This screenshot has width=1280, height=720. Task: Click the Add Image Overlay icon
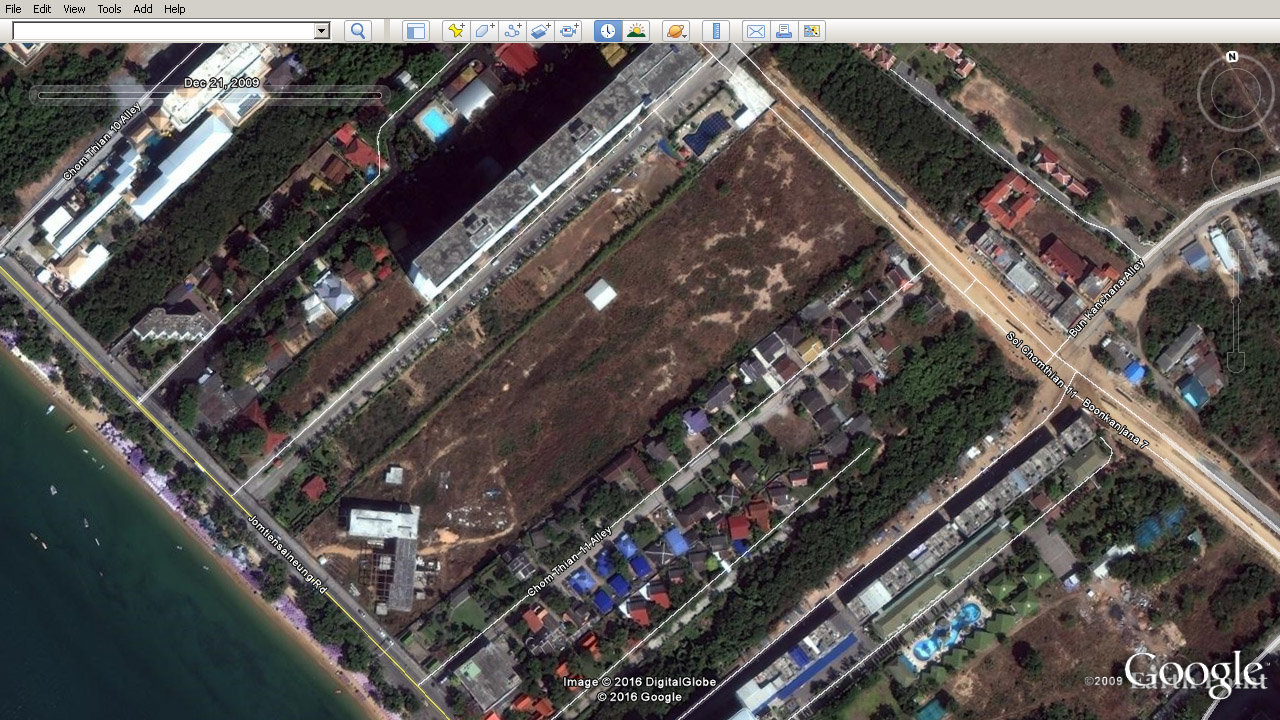(x=541, y=31)
